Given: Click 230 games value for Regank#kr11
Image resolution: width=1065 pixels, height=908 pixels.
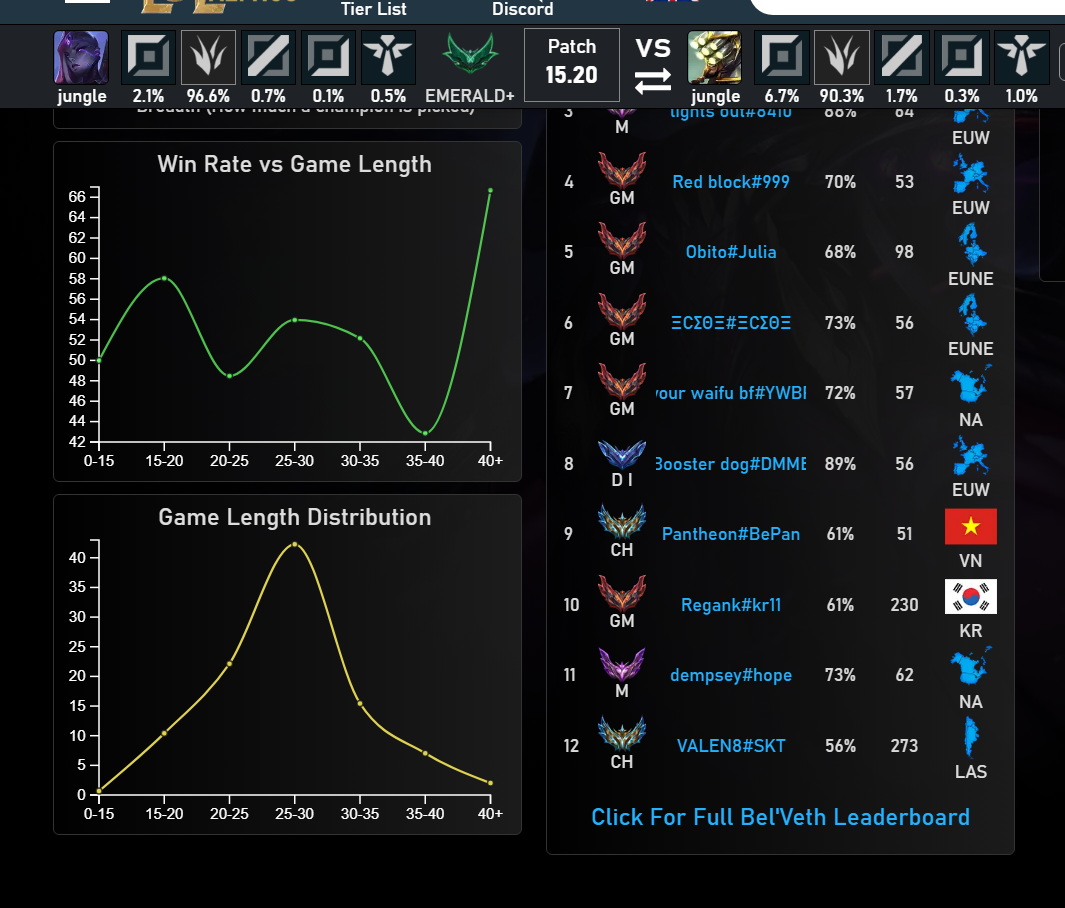Looking at the screenshot, I should [904, 604].
